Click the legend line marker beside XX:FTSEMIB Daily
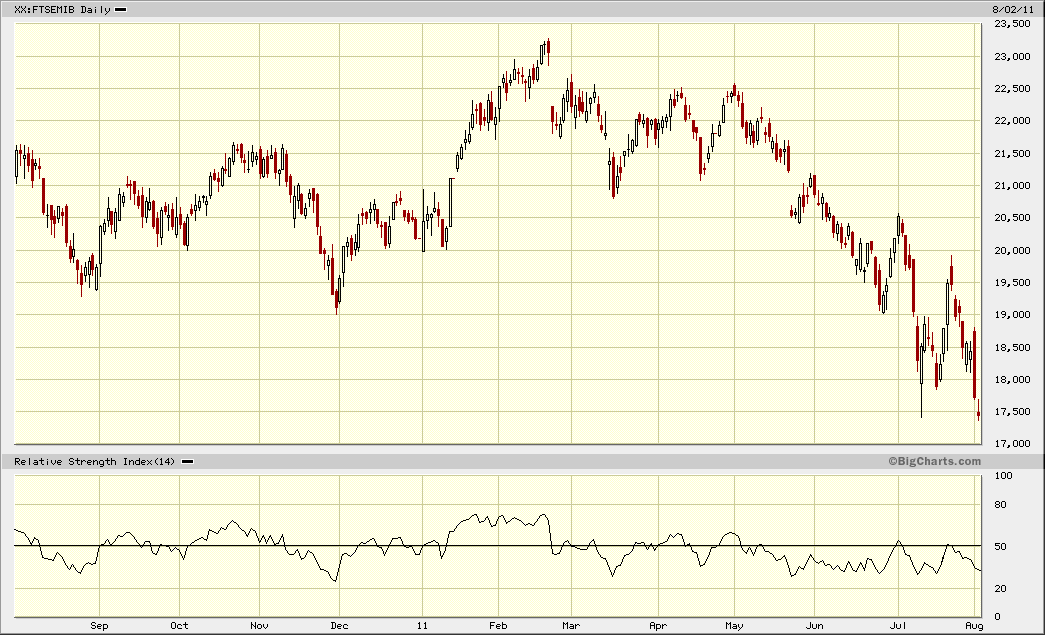Viewport: 1045px width, 635px height. click(x=121, y=10)
